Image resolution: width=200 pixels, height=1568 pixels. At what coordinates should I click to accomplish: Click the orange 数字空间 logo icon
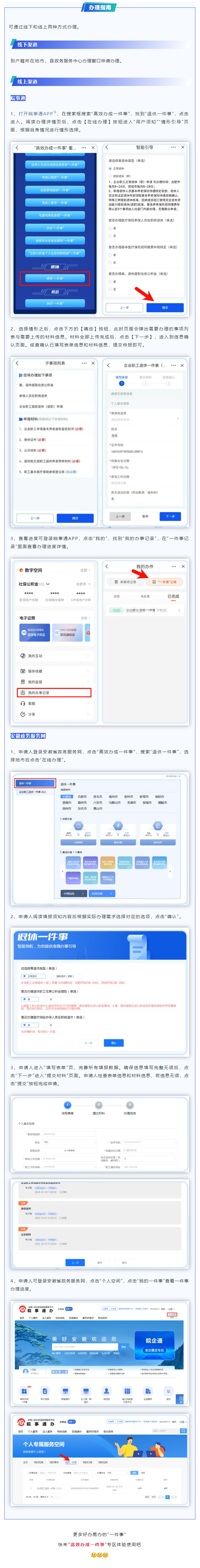click(x=21, y=570)
